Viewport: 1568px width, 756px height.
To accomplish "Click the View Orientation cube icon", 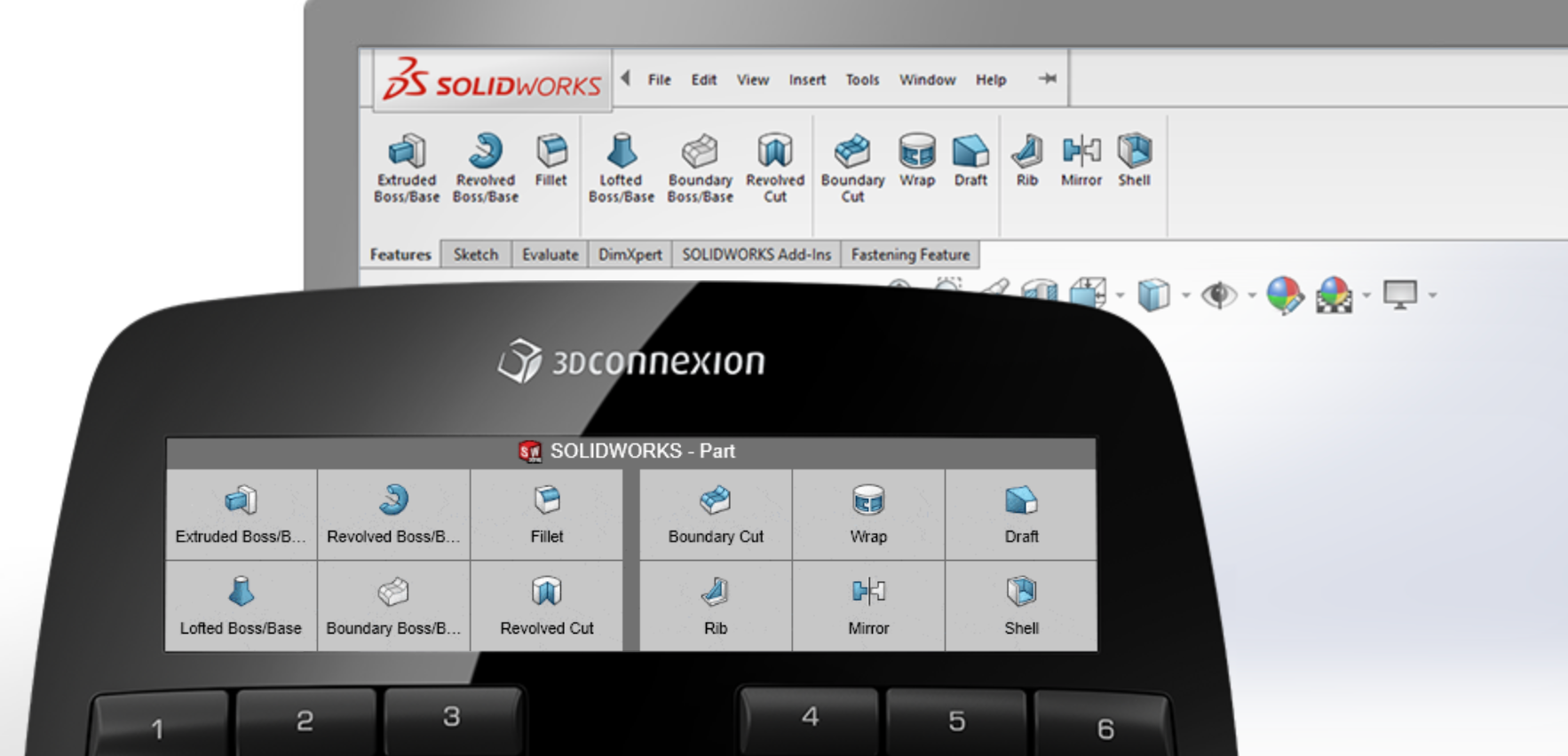I will [x=1088, y=294].
